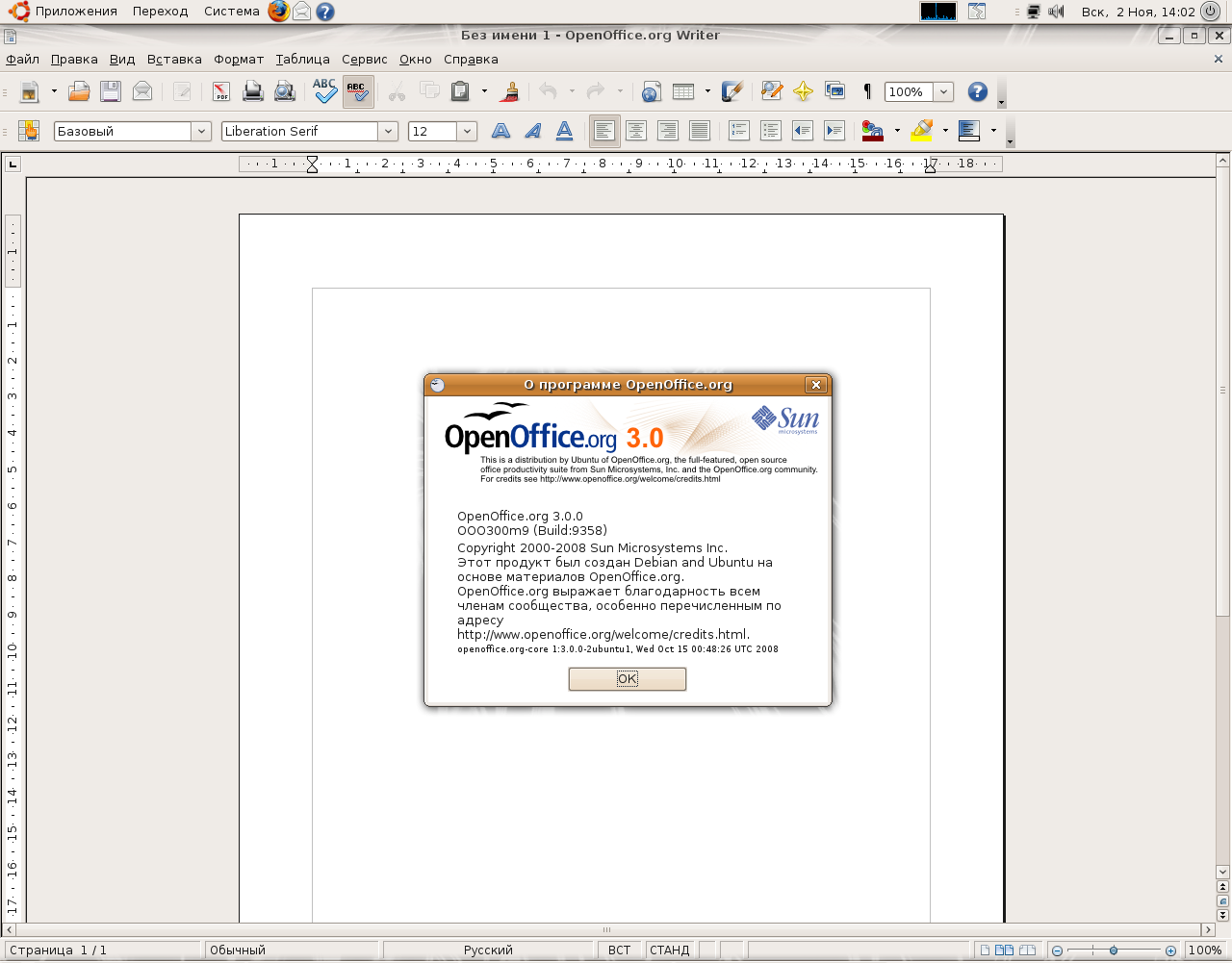Click the Cut scissors icon
The width and height of the screenshot is (1232, 963).
click(397, 91)
